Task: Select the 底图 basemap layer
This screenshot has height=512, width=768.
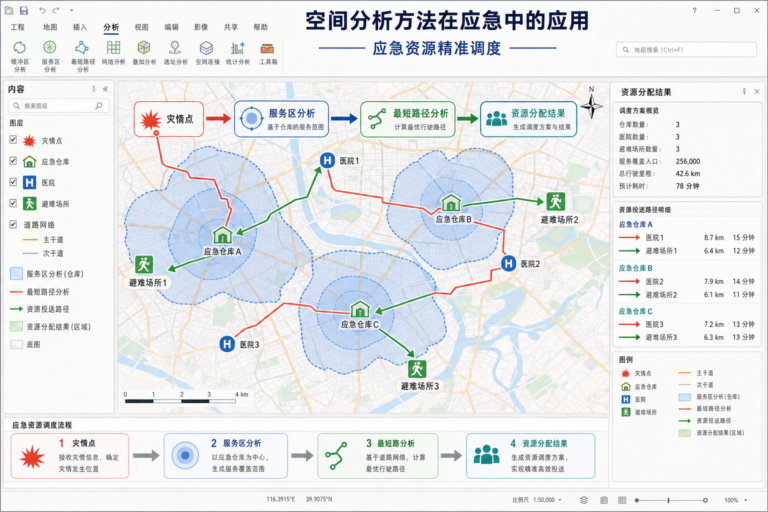Action: pos(25,344)
